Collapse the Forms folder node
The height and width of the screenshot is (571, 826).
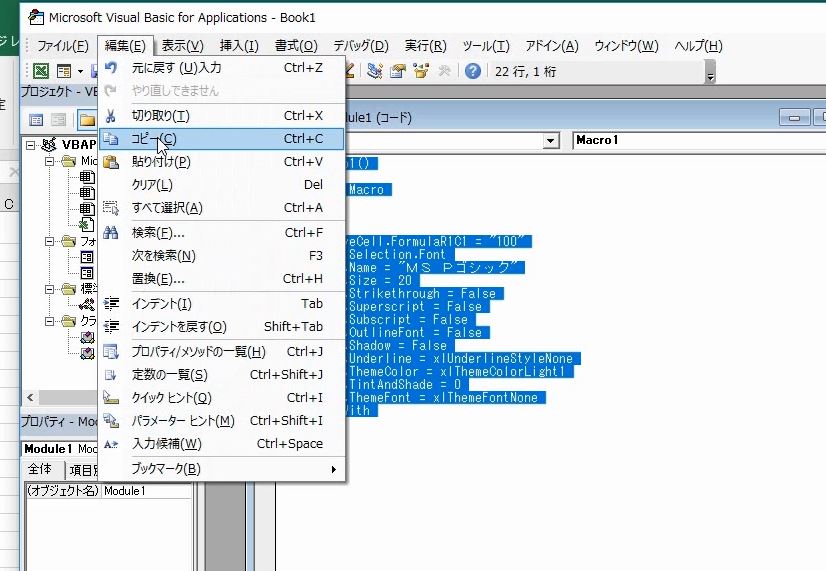pyautogui.click(x=50, y=241)
